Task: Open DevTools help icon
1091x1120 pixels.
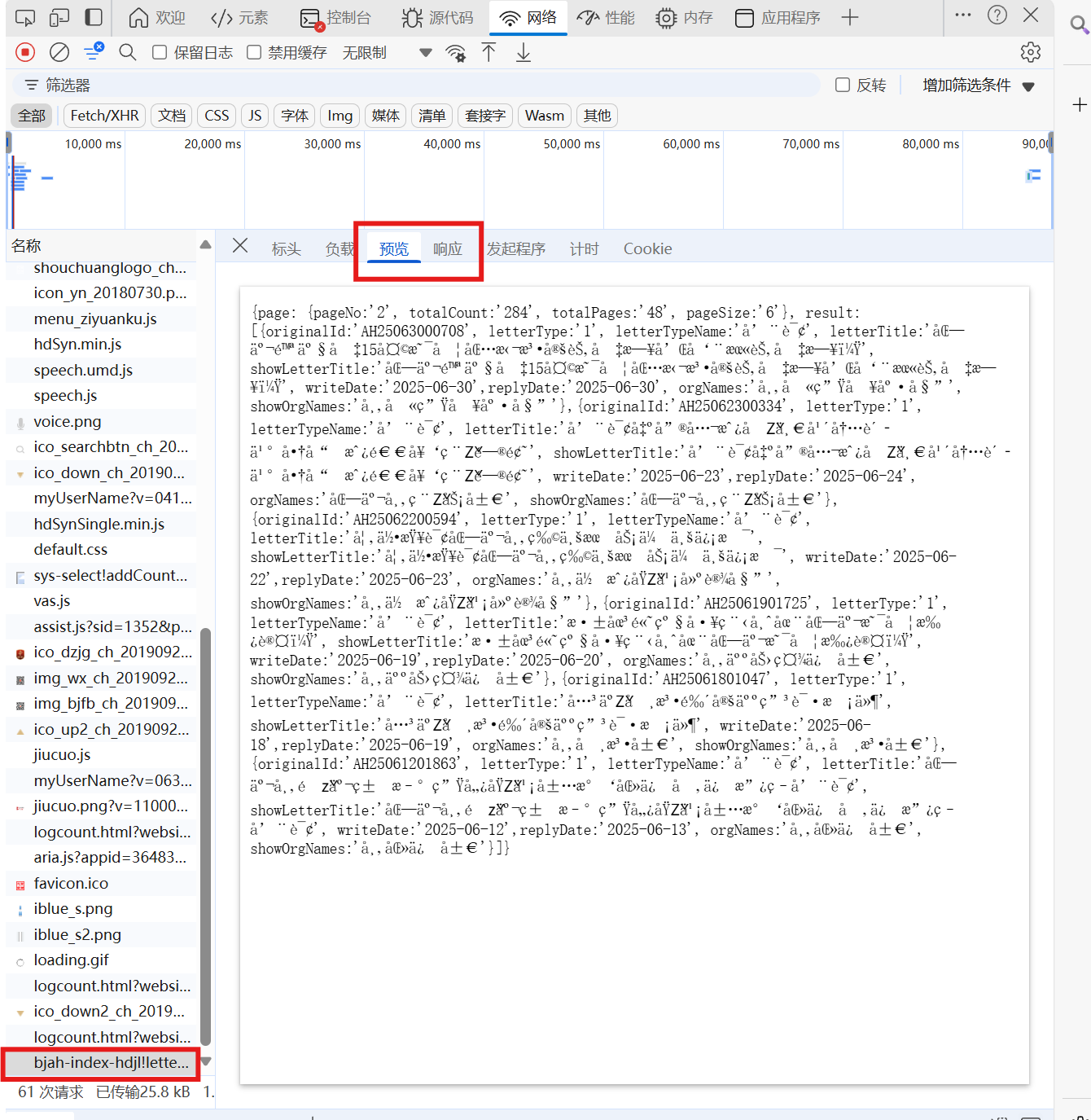Action: (x=997, y=15)
